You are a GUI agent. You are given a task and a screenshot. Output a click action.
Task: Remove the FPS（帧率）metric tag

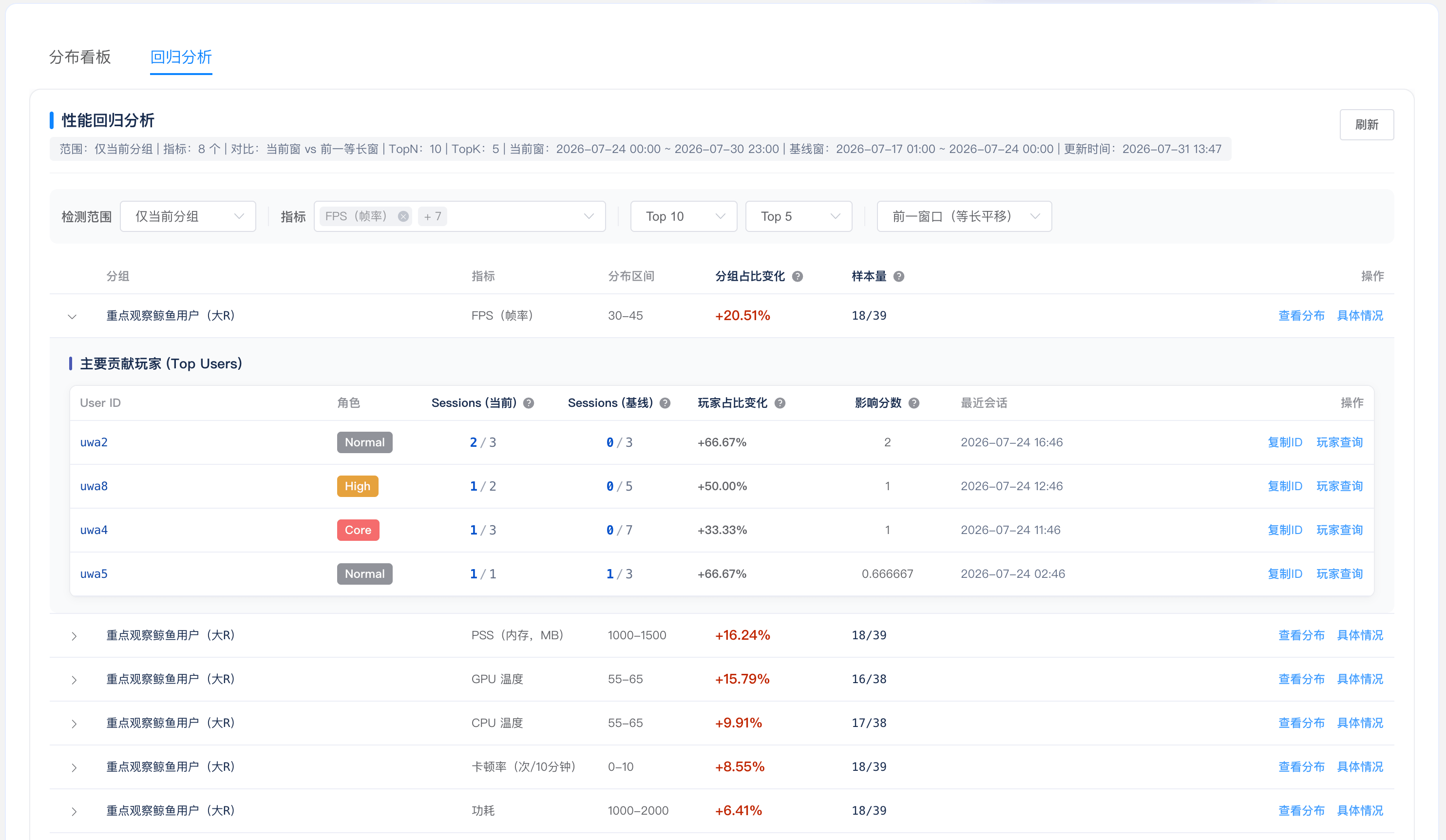[403, 216]
